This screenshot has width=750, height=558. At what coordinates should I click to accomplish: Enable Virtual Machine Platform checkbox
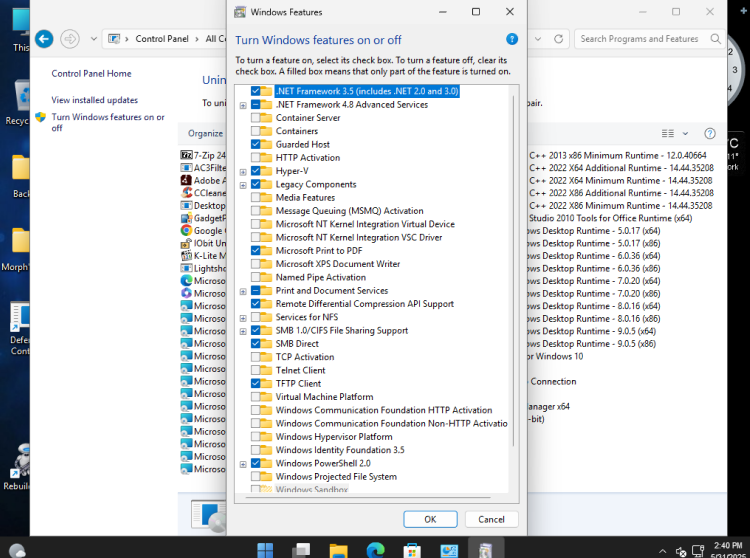click(x=255, y=397)
